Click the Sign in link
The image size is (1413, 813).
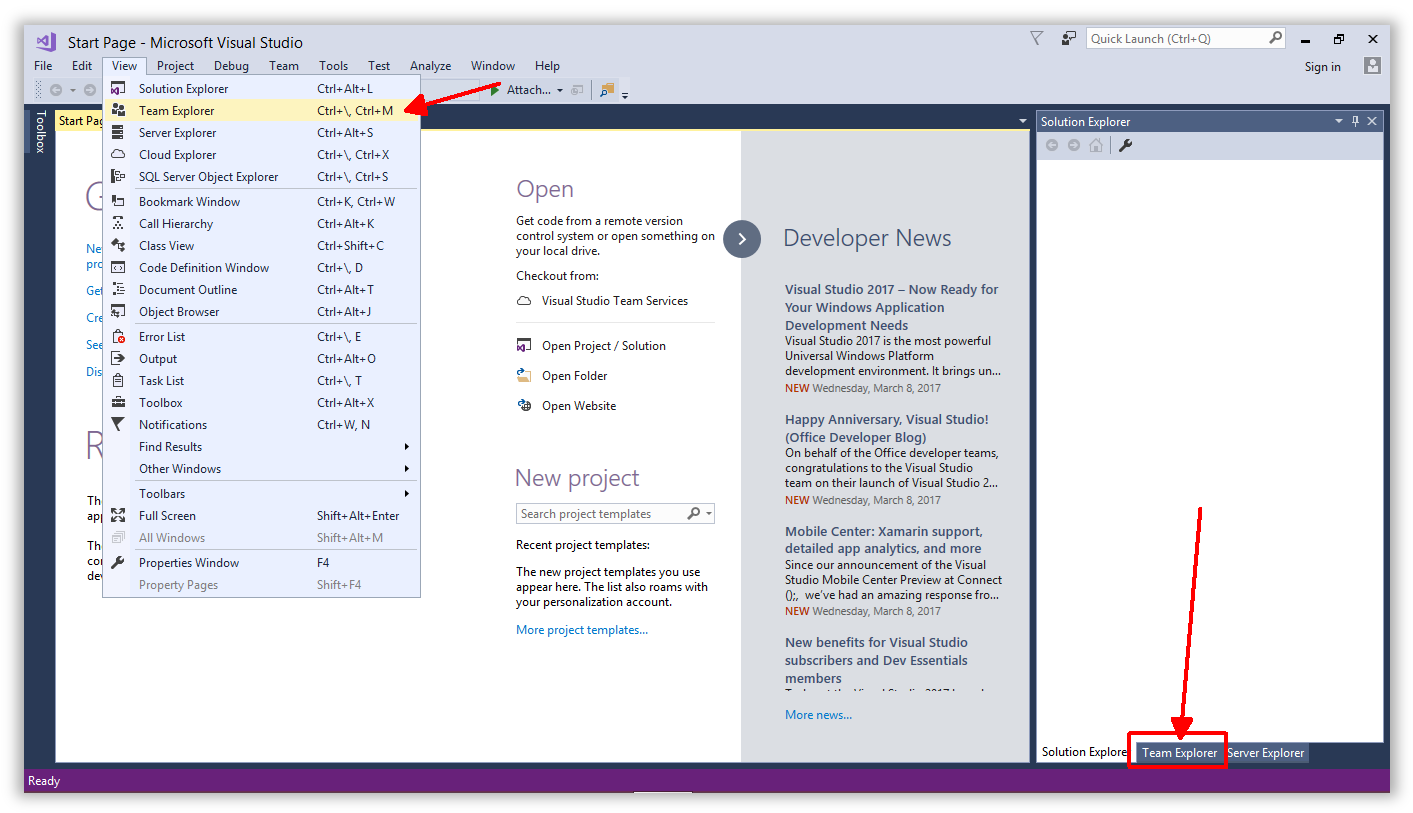[x=1322, y=67]
